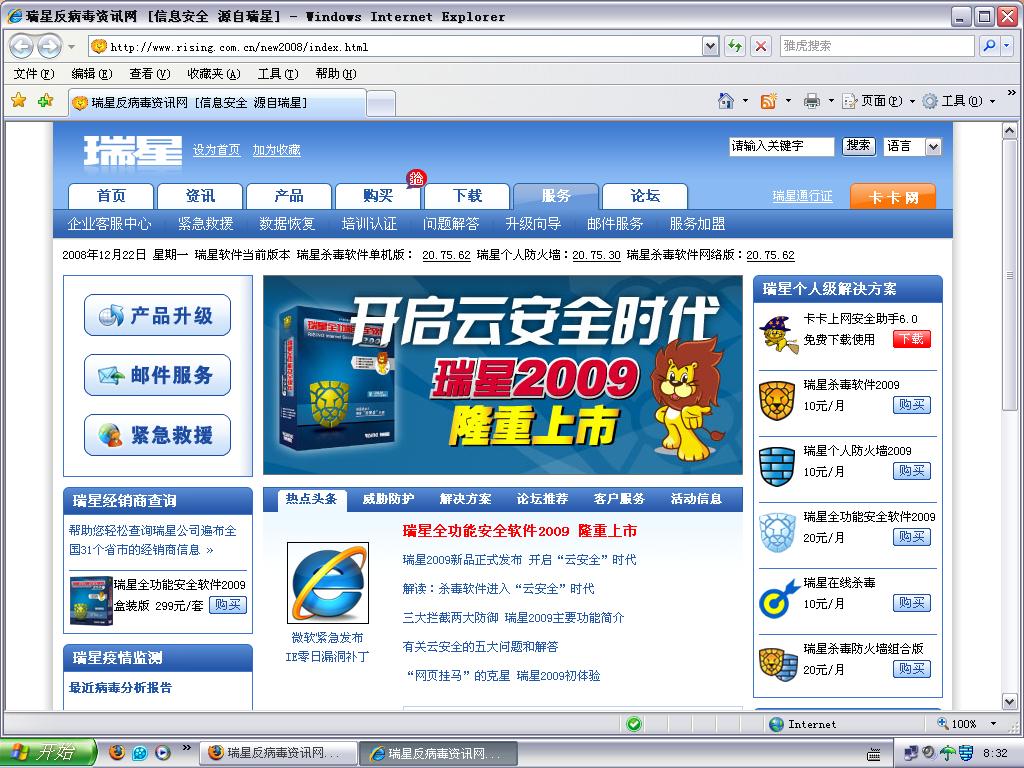Switch to the 下载 site tab
The height and width of the screenshot is (768, 1024).
(x=467, y=196)
